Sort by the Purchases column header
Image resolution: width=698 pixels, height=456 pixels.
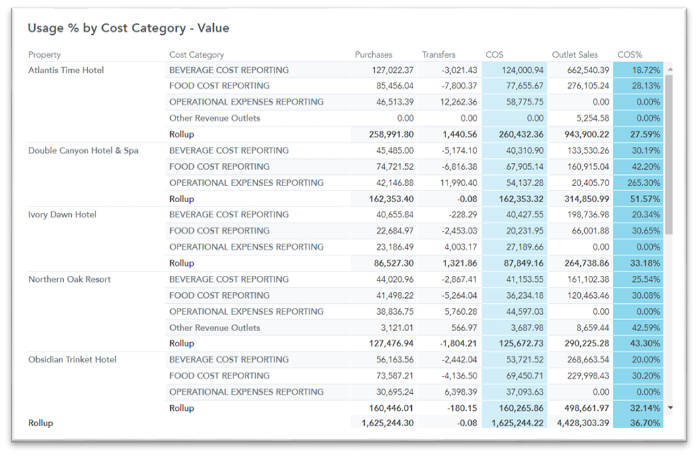[x=373, y=55]
